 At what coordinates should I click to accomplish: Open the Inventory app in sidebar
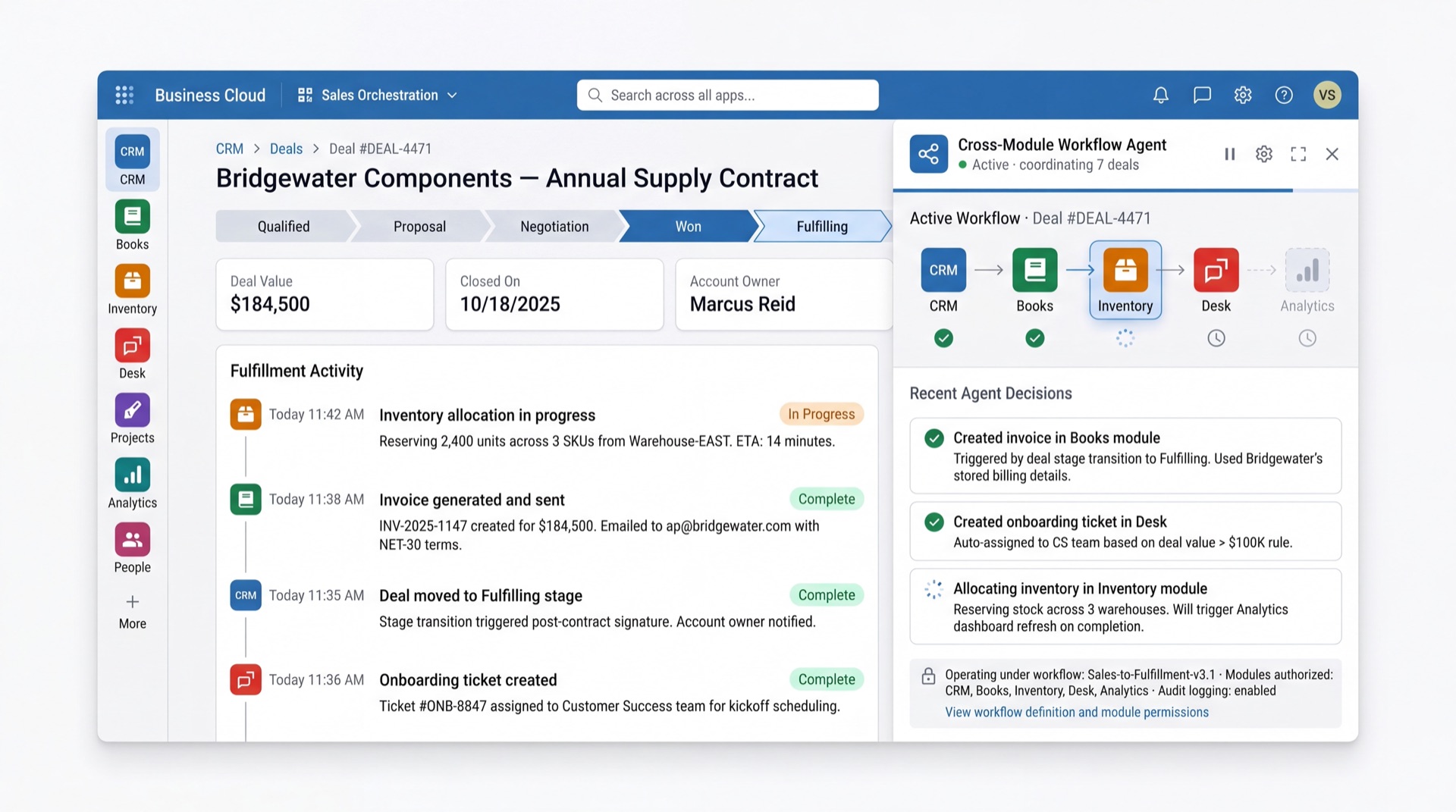pos(132,289)
